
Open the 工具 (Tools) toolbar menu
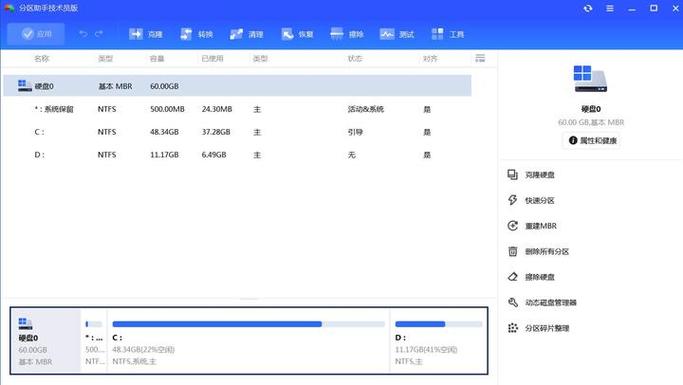[x=448, y=34]
